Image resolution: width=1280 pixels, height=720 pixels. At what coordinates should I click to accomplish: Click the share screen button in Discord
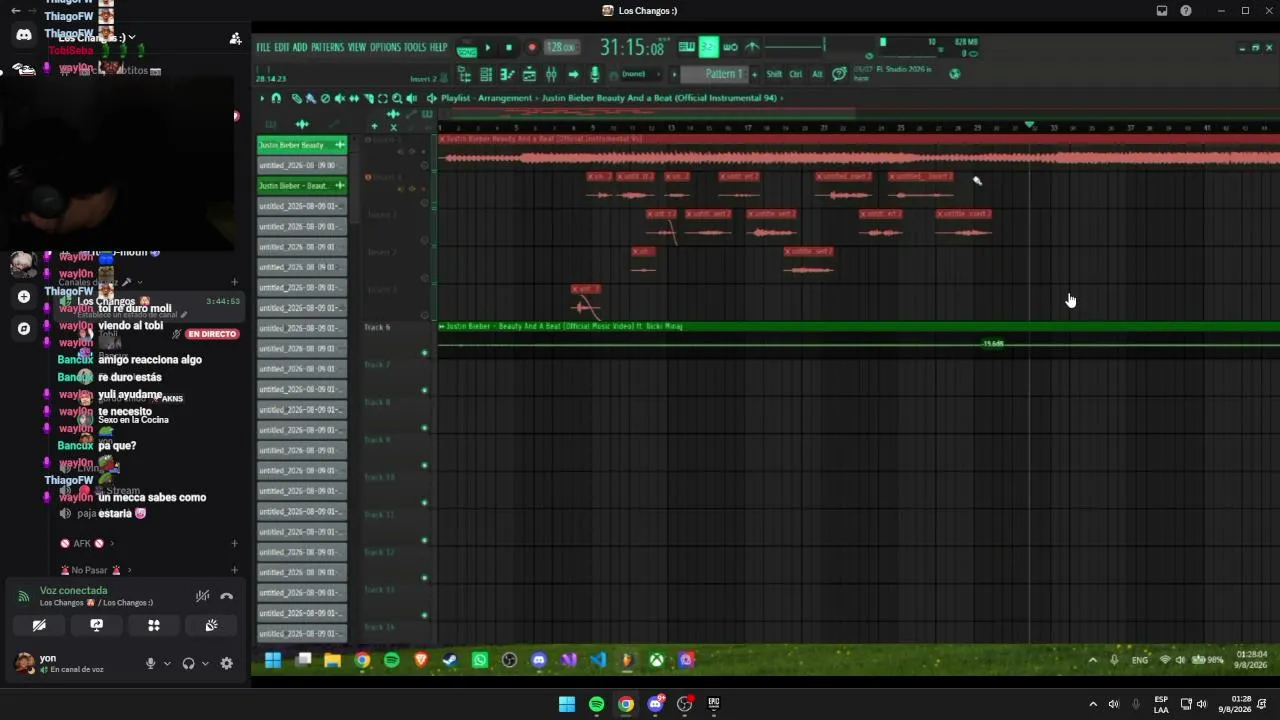[x=97, y=625]
